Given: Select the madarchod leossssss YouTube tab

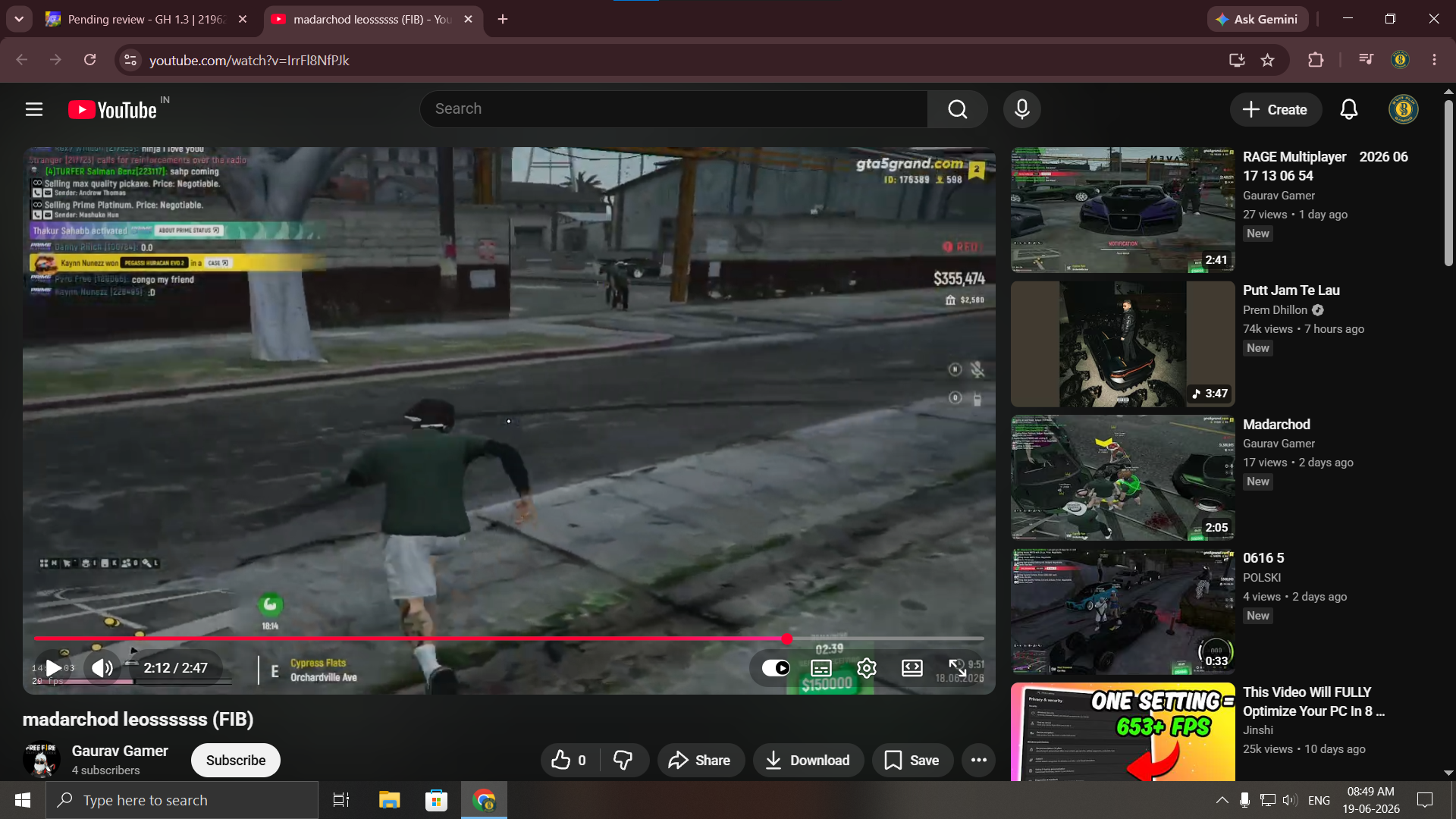Looking at the screenshot, I should tap(372, 20).
